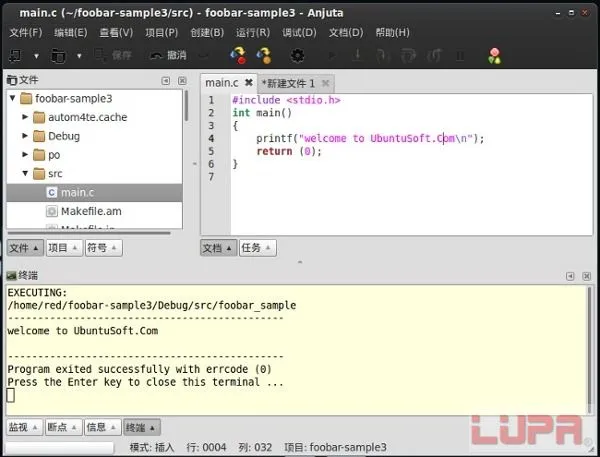
Task: Open the 调试(D) debug menu
Action: (x=299, y=33)
